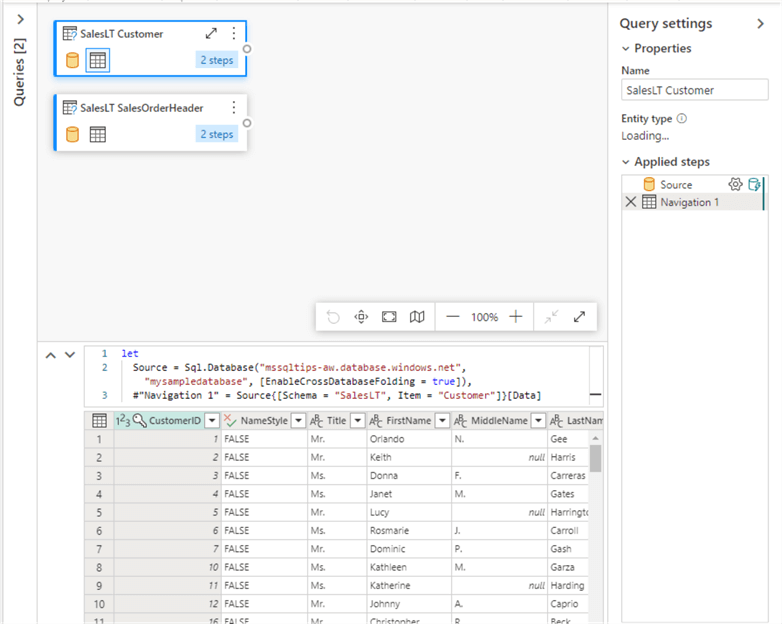
Task: Open the Title column filter dropdown
Action: click(x=357, y=421)
